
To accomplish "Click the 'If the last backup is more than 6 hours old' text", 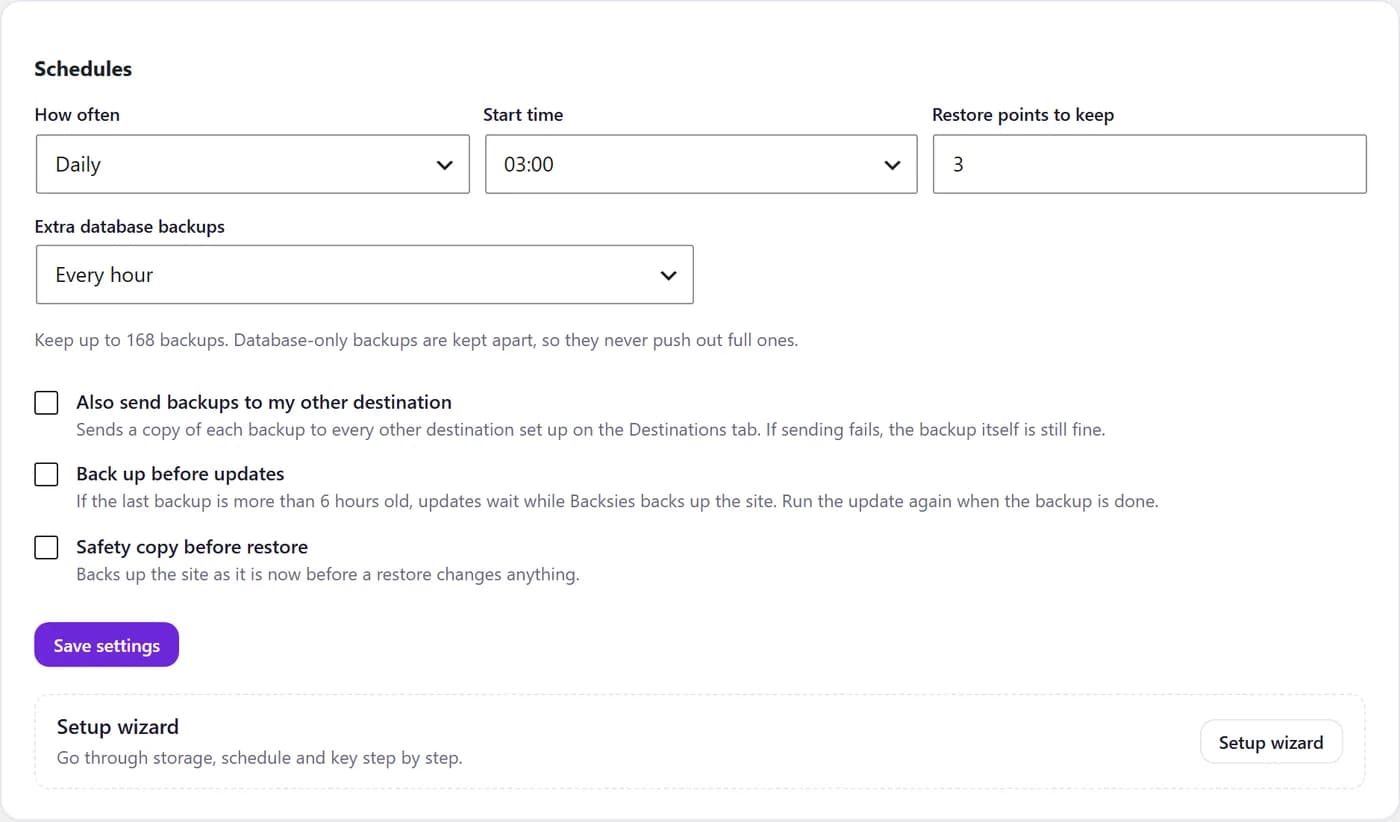I will 617,501.
